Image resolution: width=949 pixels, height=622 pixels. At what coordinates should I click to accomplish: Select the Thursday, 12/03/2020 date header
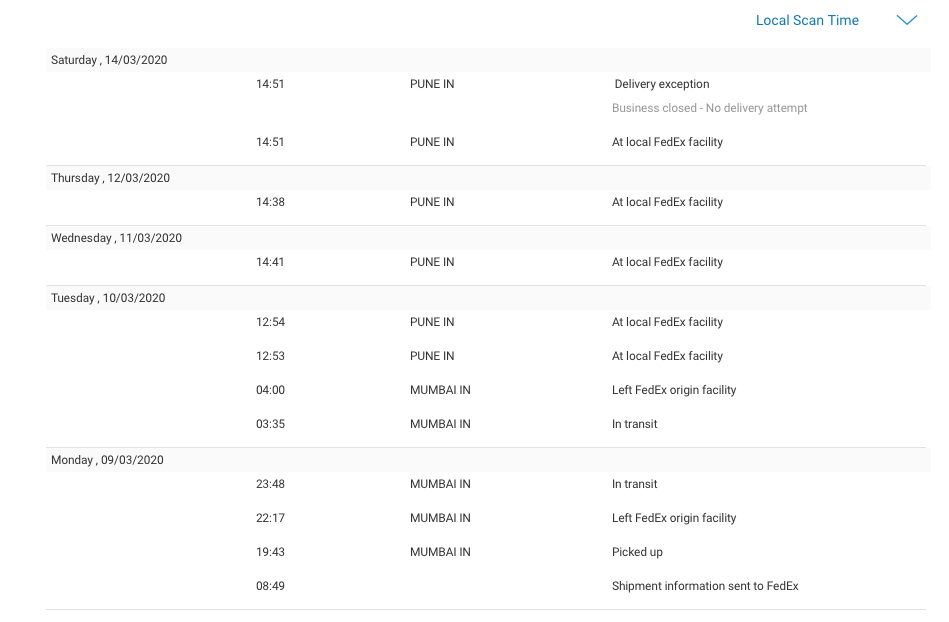coord(110,178)
